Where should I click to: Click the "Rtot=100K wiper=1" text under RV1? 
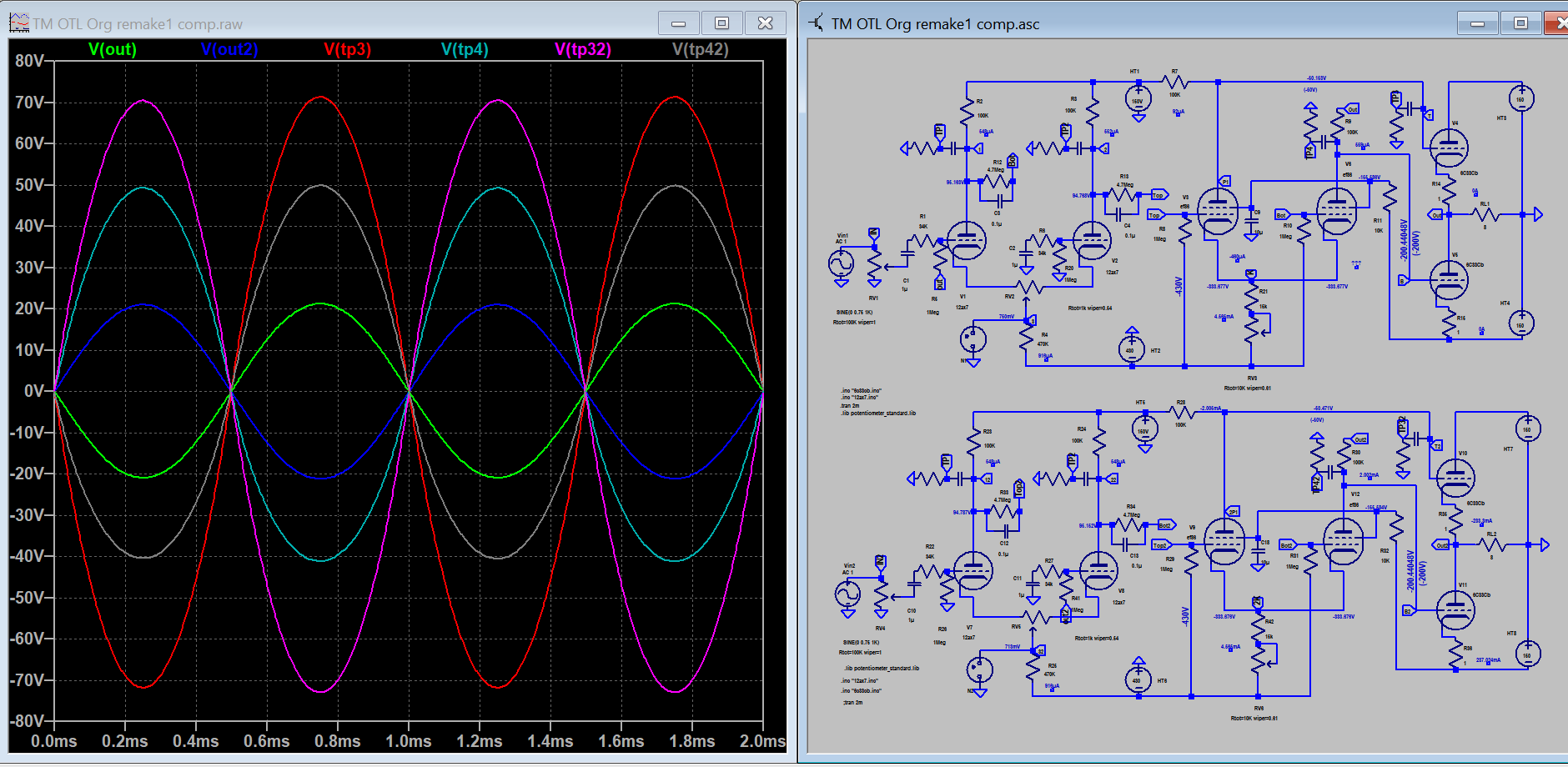click(x=854, y=322)
